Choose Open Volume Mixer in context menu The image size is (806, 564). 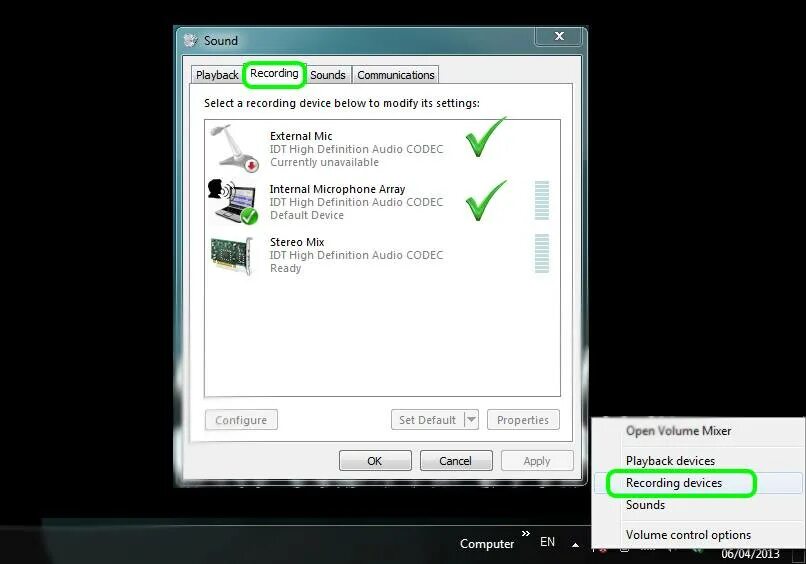(678, 431)
